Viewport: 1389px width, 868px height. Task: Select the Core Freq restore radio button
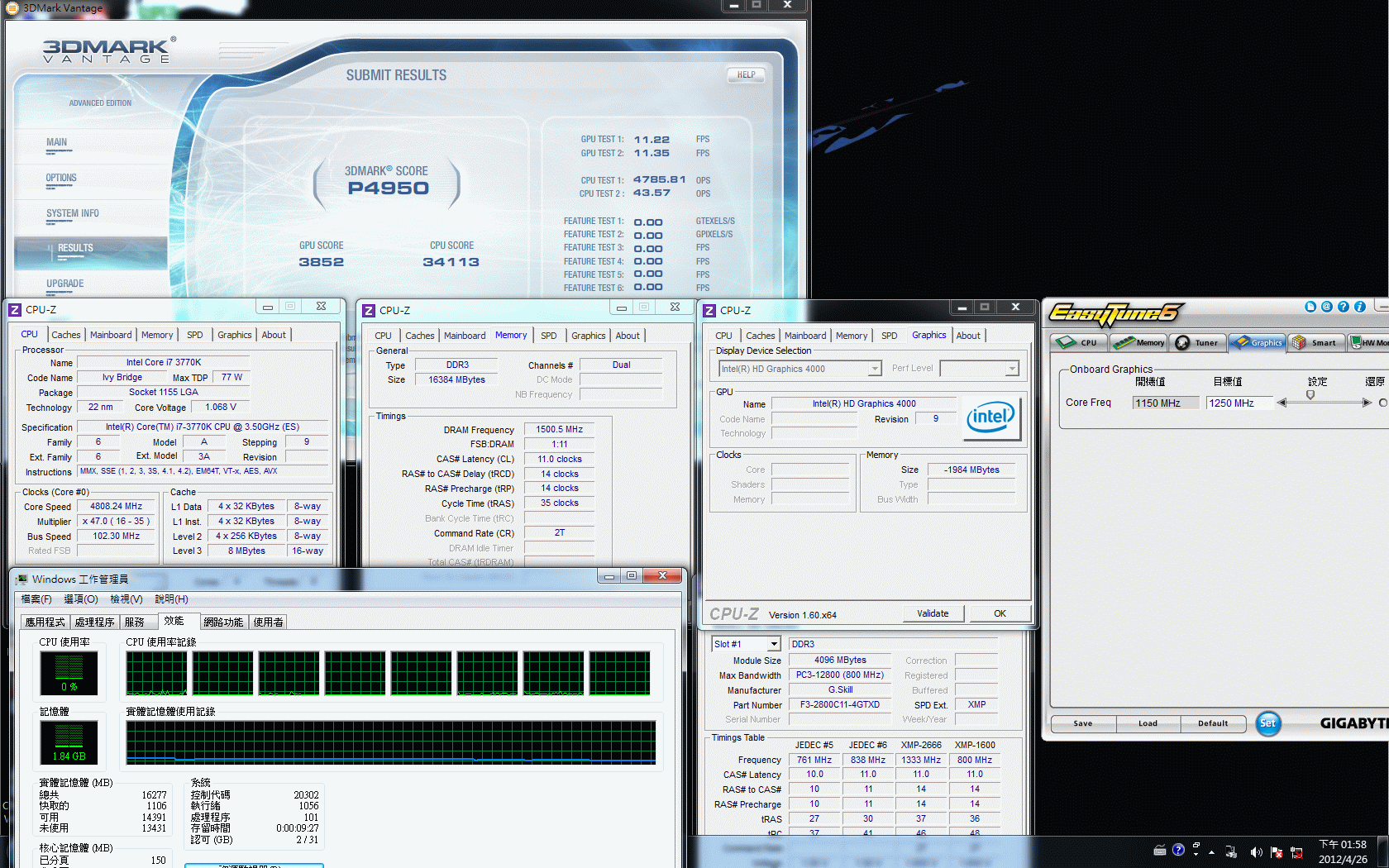(1383, 403)
